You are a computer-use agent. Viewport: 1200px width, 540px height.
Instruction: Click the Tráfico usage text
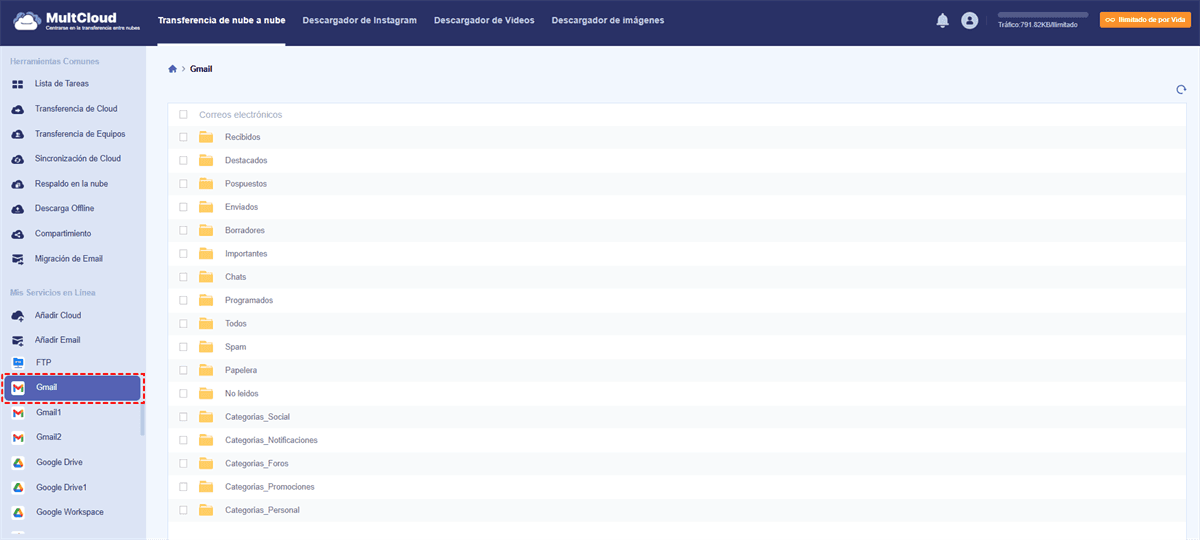pos(1037,24)
